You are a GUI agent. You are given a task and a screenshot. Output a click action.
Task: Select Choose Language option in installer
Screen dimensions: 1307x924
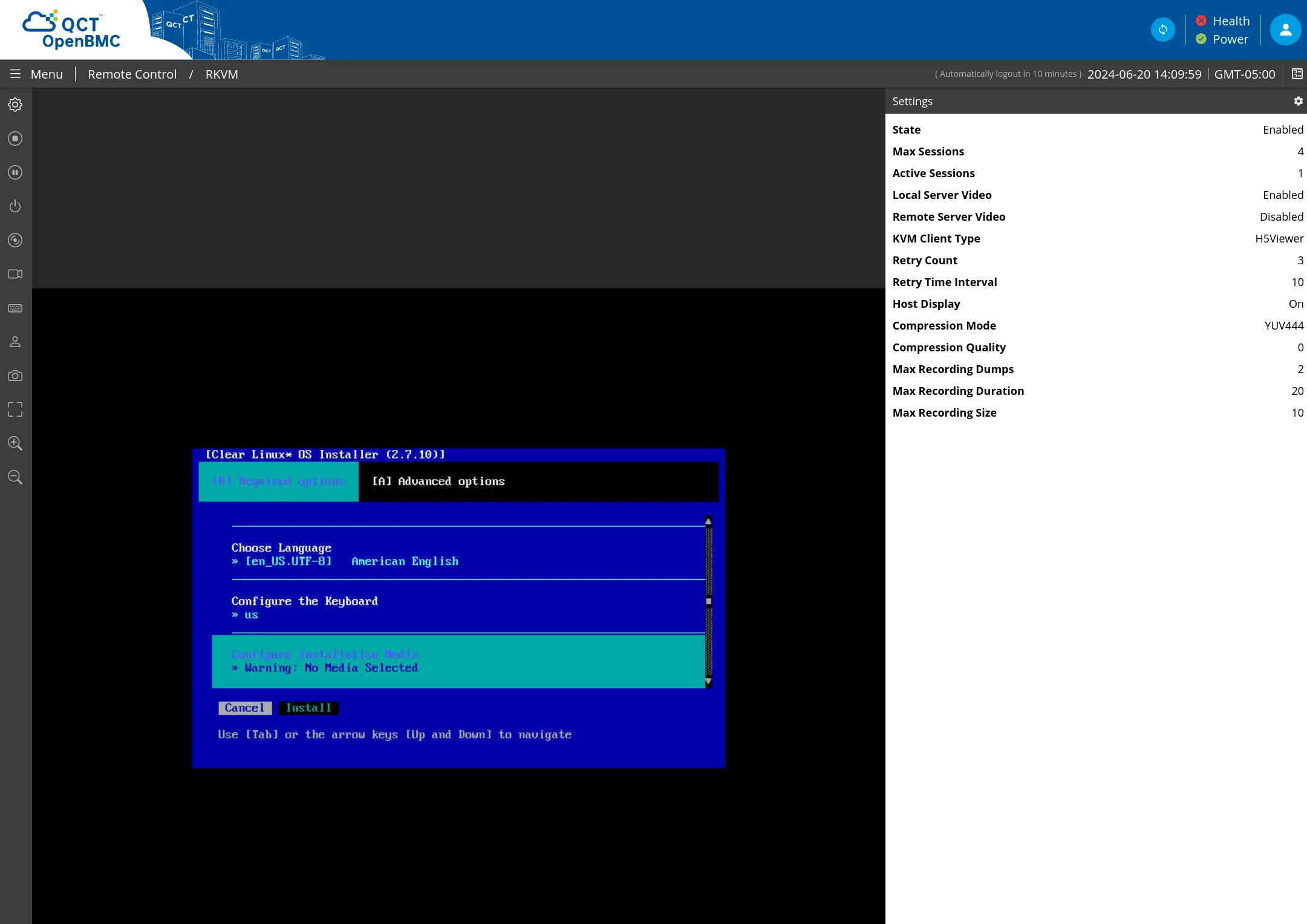[x=281, y=548]
